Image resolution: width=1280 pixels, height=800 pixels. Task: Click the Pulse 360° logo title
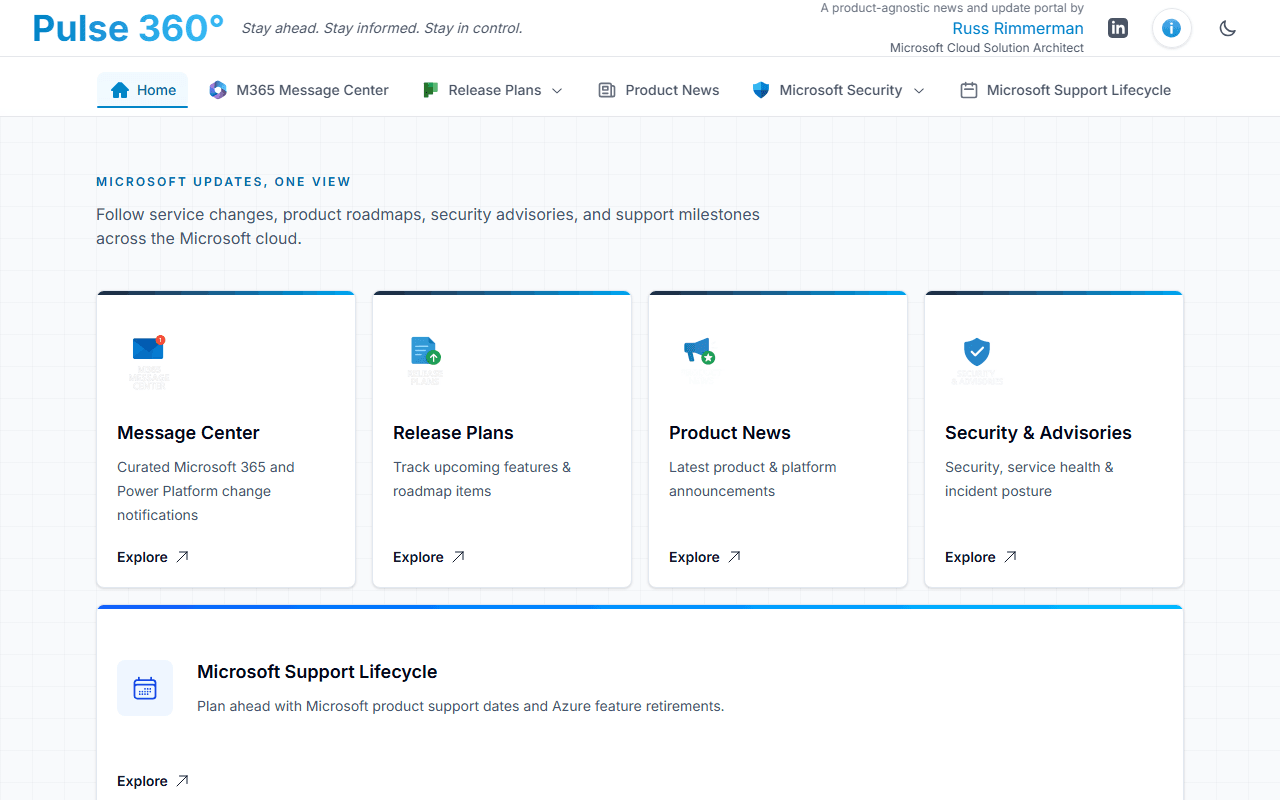click(128, 28)
